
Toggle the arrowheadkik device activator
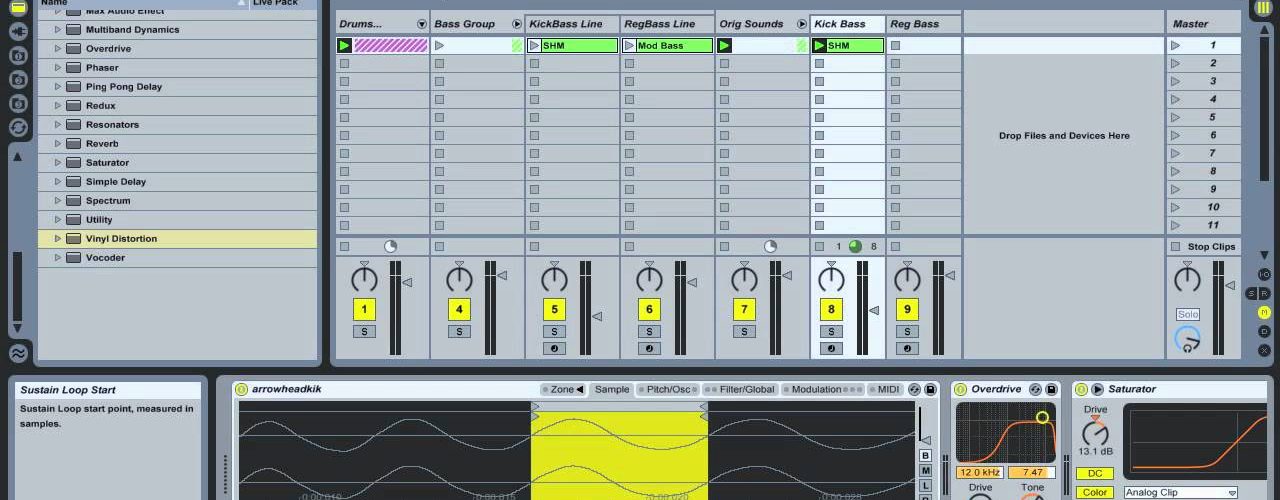(241, 389)
